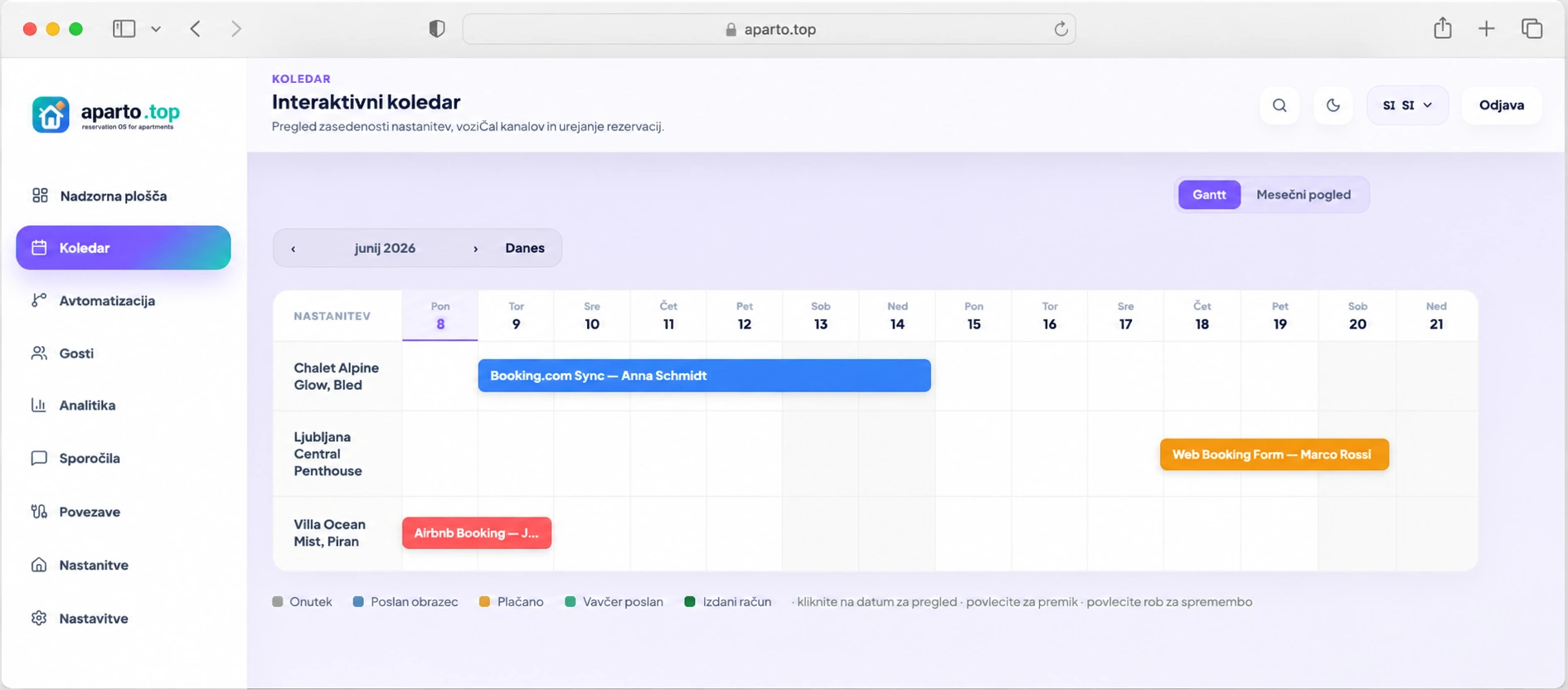Click Safari share icon
The image size is (1568, 690).
click(1443, 27)
